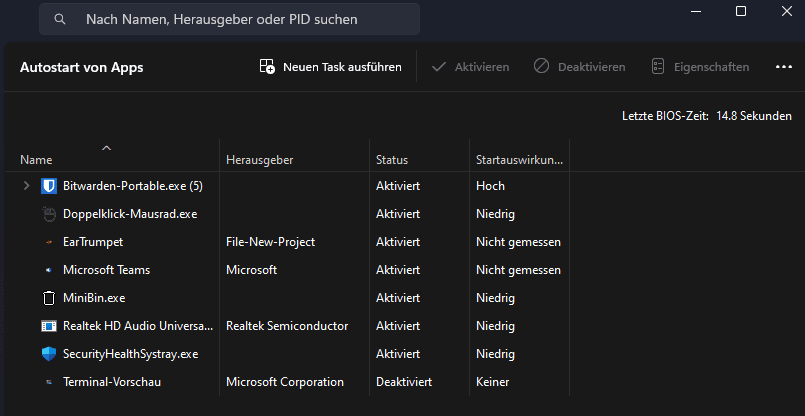Click Nicht gemessen in the Microsoft Teams row
Viewport: 805px width, 416px height.
pyautogui.click(x=518, y=270)
